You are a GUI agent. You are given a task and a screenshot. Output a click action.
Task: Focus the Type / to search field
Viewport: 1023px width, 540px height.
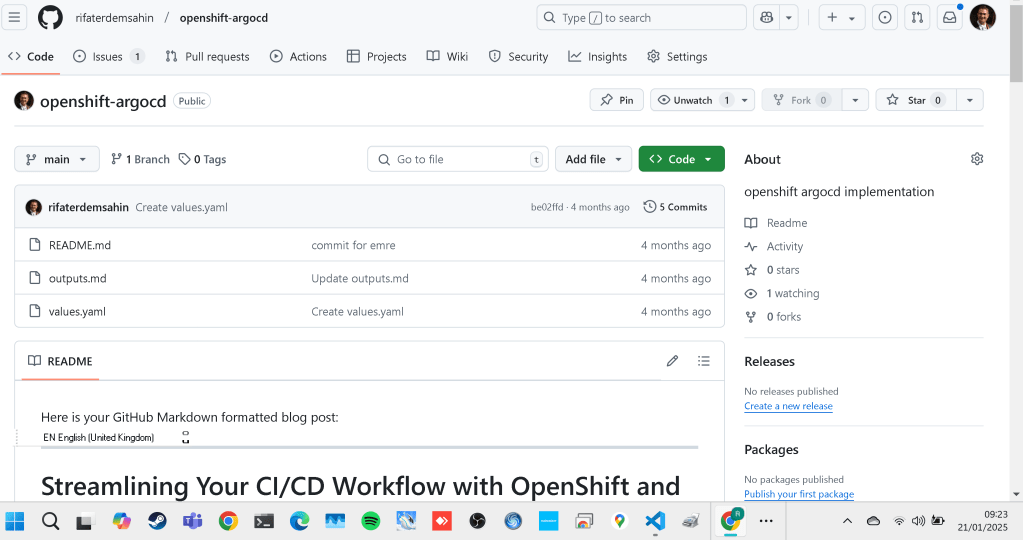tap(641, 18)
